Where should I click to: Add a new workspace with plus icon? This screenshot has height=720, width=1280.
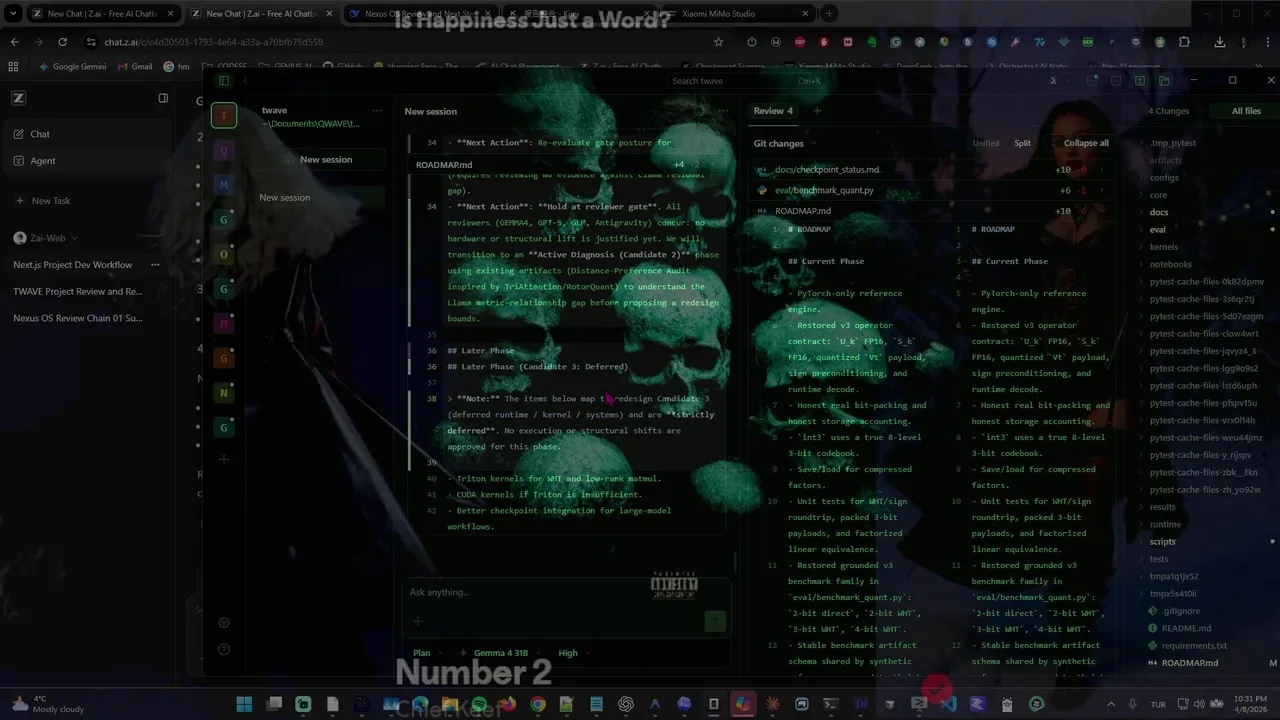(224, 460)
